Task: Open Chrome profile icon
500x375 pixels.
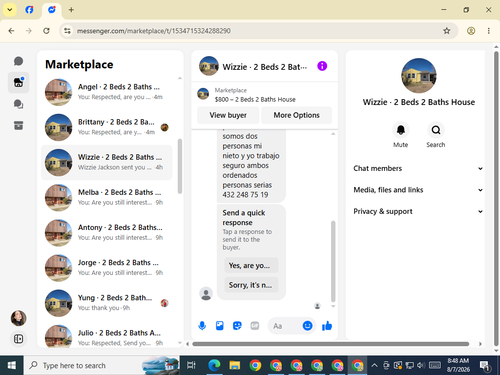Action: [x=471, y=31]
